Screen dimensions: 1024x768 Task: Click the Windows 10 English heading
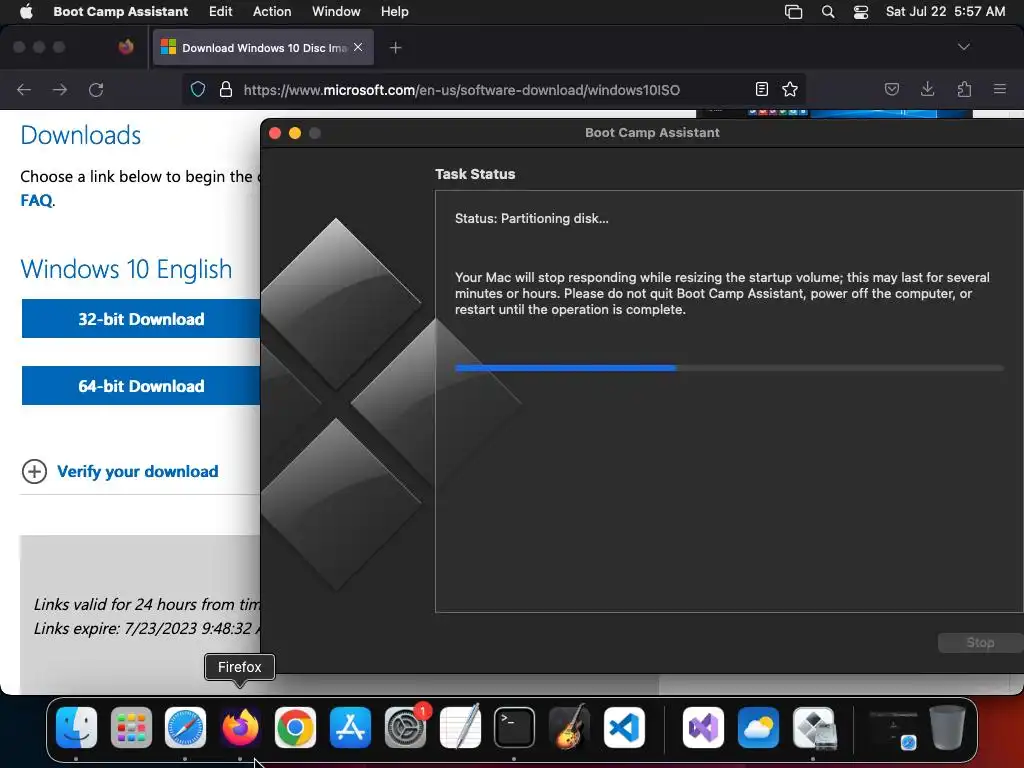[x=126, y=269]
